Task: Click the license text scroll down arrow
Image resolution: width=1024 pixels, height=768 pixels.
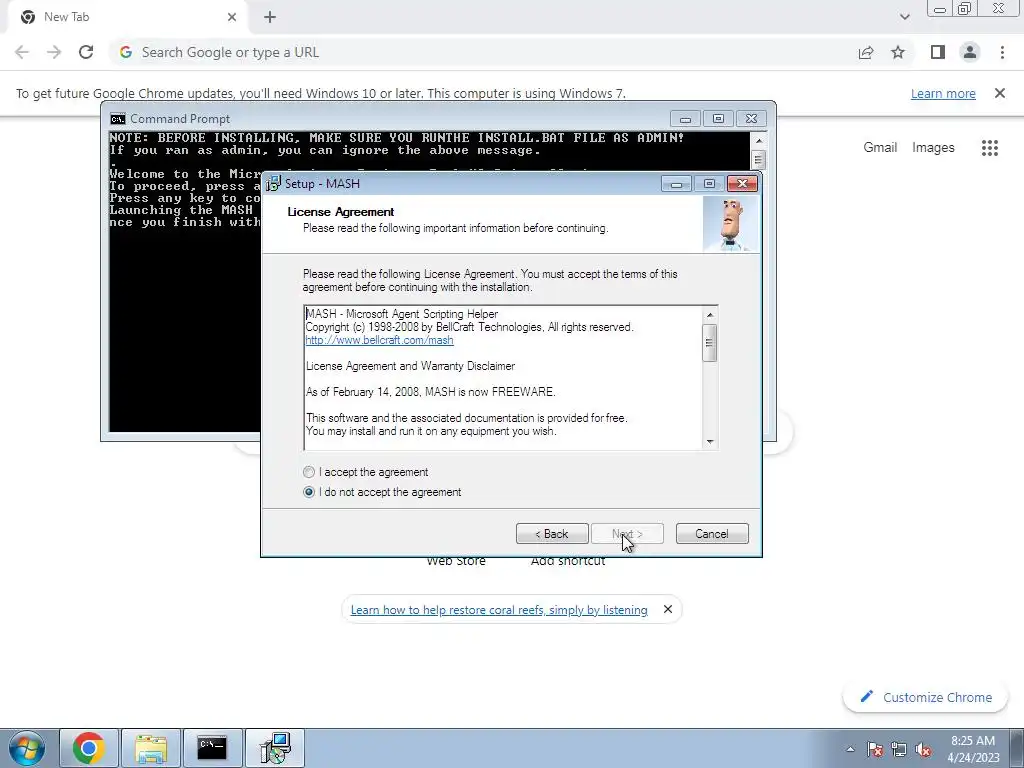Action: coord(710,442)
